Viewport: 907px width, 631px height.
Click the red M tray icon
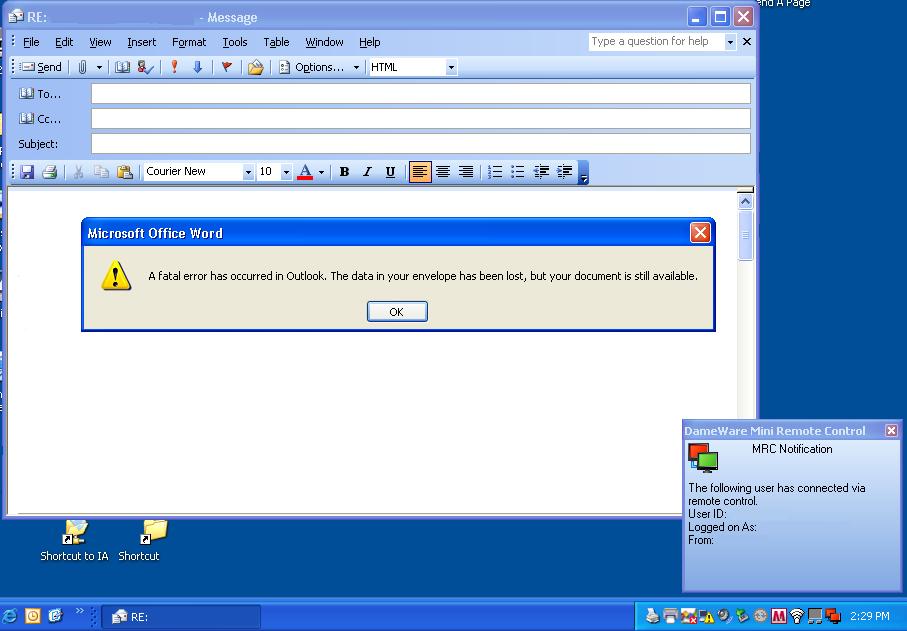pos(779,616)
